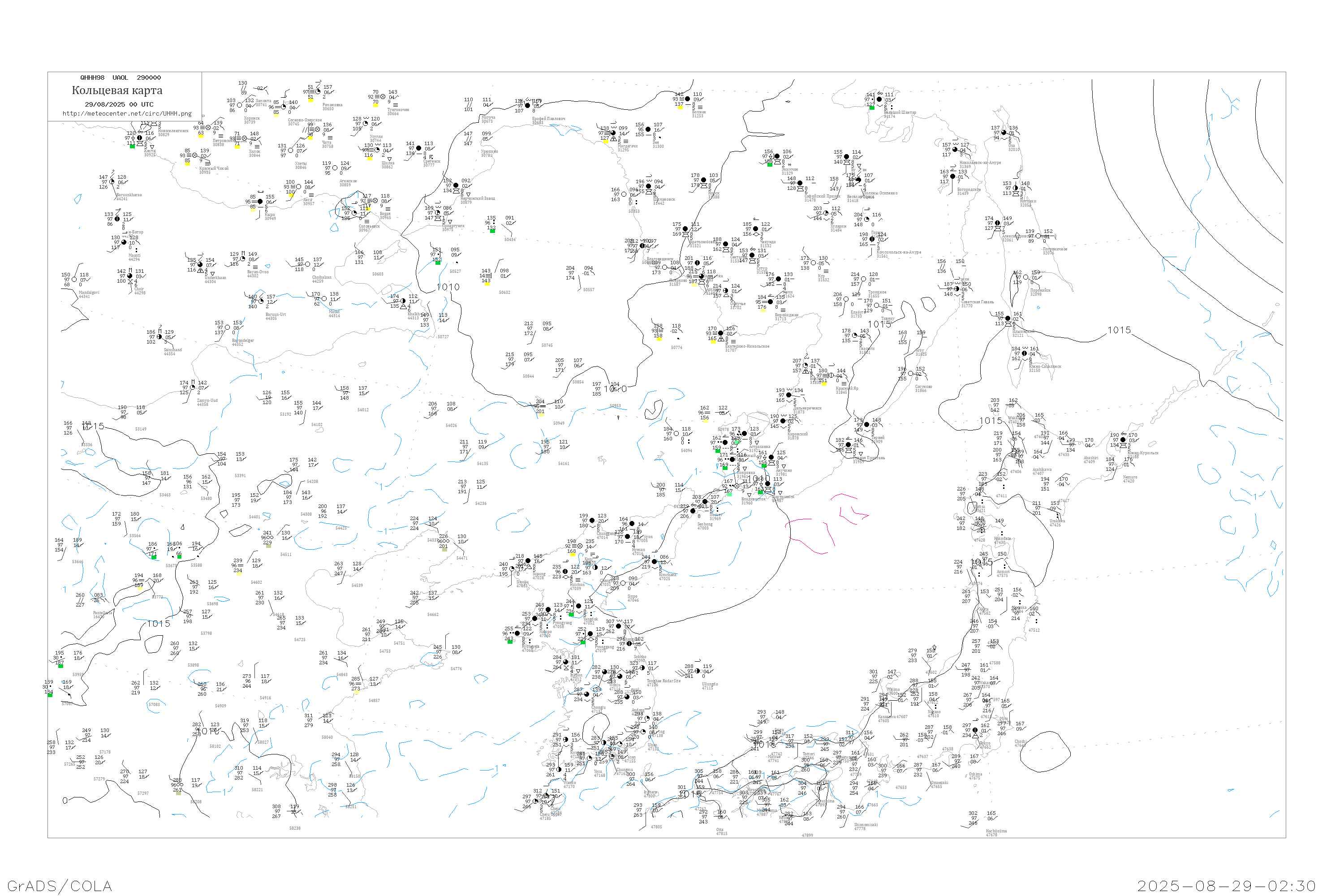Click the meteocenter.net UHHH.png URL
The height and width of the screenshot is (896, 1344).
pyautogui.click(x=127, y=113)
